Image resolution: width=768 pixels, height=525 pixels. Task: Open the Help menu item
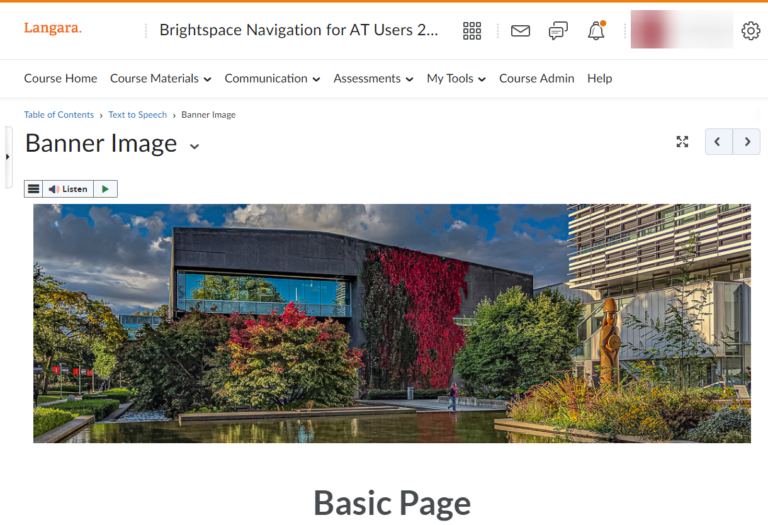600,78
